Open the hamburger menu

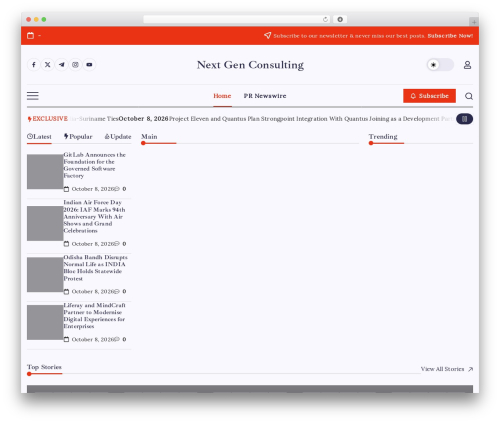(x=33, y=96)
